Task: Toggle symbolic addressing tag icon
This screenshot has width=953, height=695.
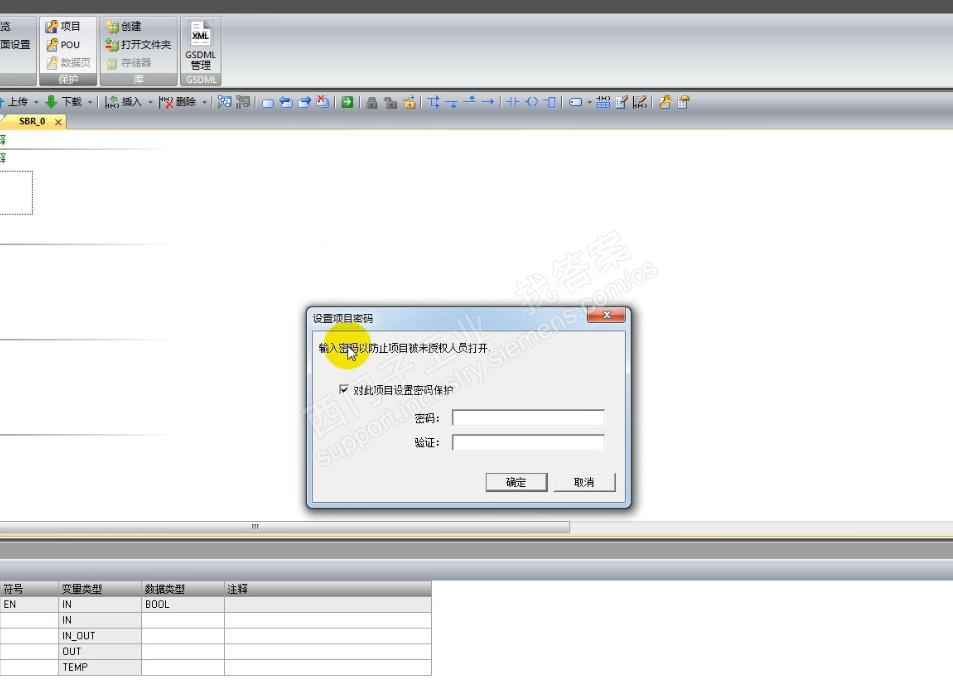Action: (575, 102)
